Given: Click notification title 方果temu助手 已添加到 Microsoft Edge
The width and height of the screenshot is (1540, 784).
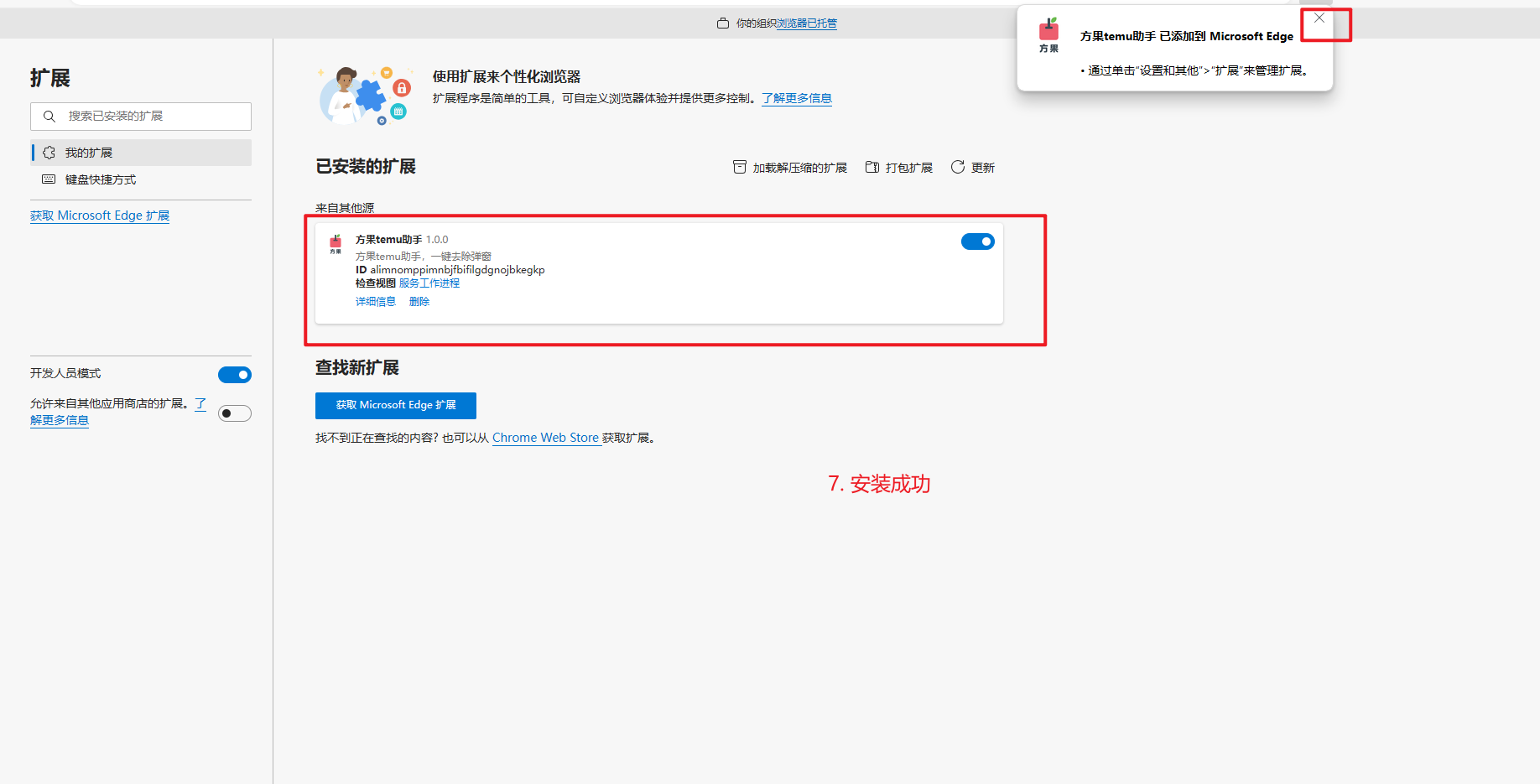Looking at the screenshot, I should tap(1187, 36).
